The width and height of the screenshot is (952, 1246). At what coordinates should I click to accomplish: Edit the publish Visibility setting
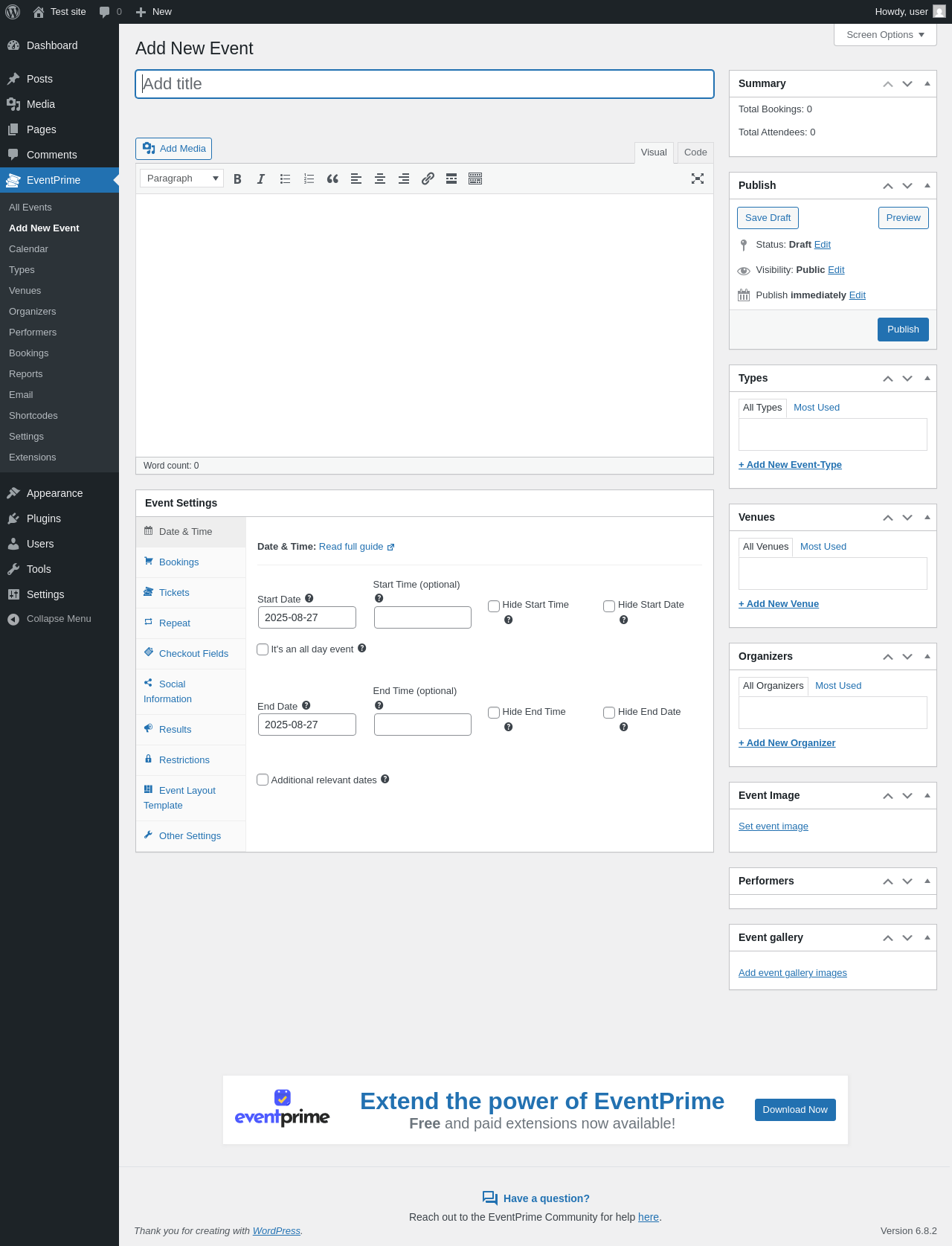(836, 270)
